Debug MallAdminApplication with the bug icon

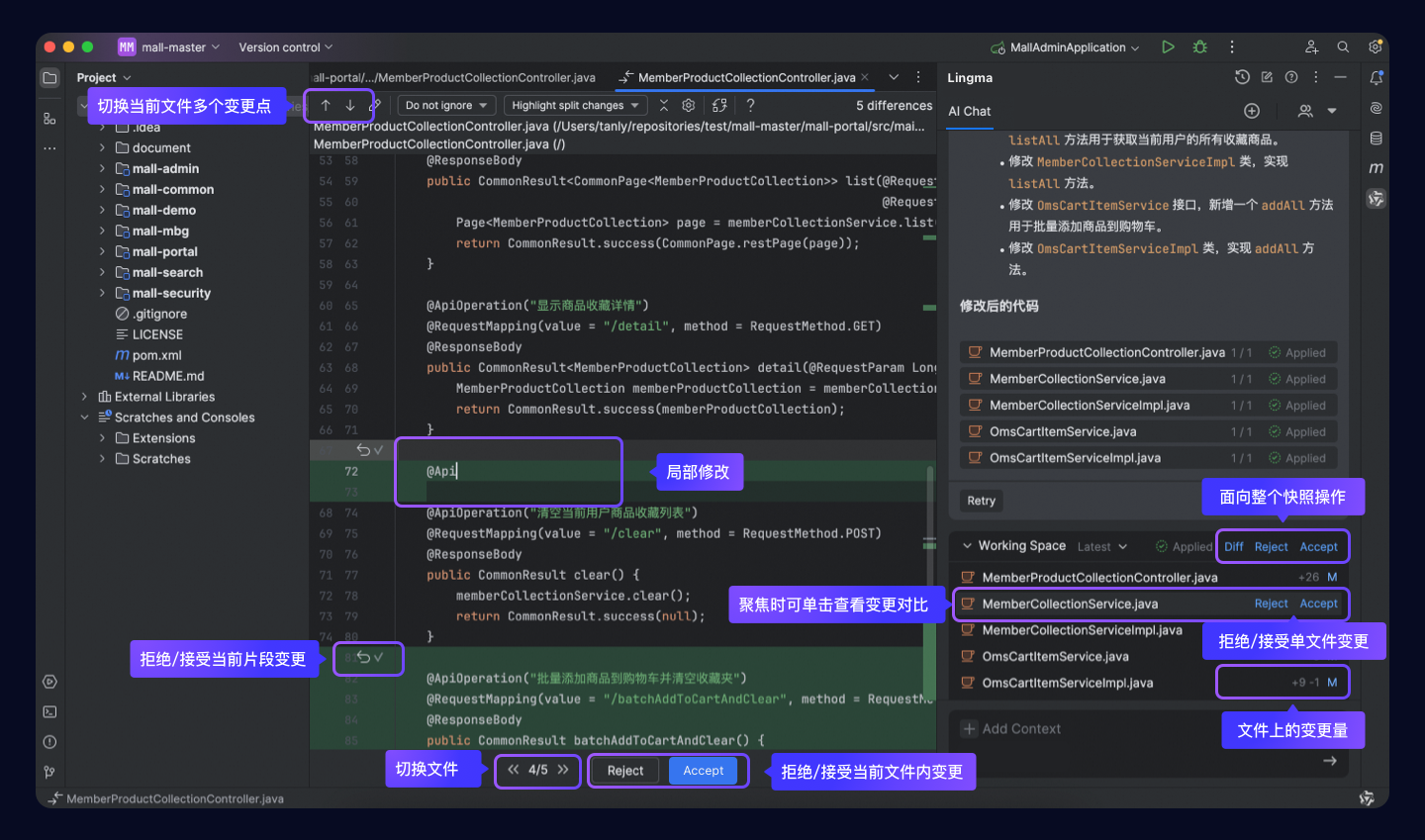click(x=1199, y=47)
